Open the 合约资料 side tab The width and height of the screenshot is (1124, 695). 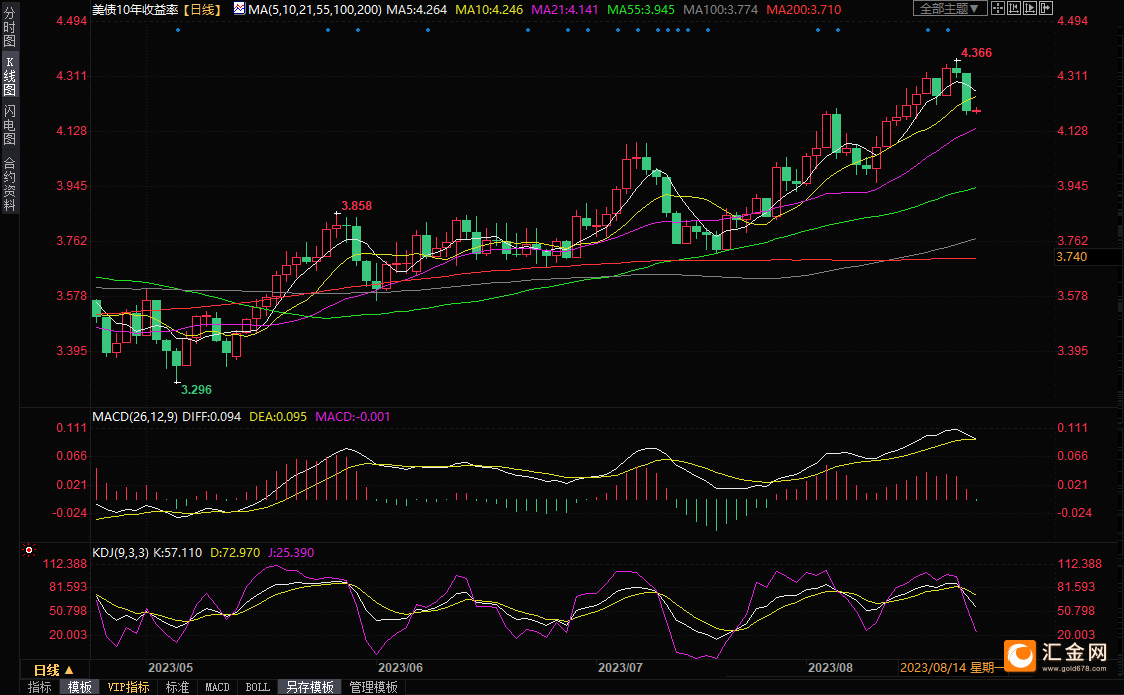(x=10, y=184)
